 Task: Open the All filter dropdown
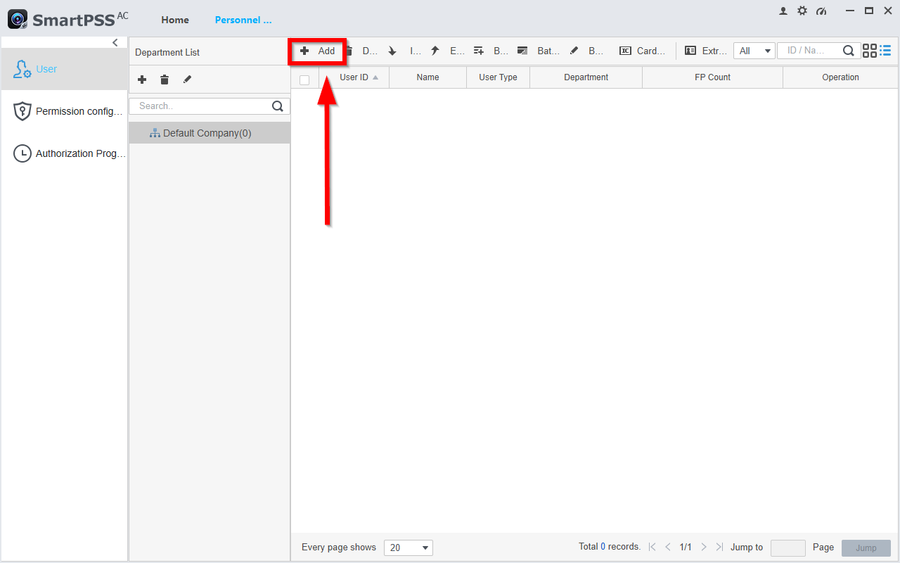pos(754,51)
